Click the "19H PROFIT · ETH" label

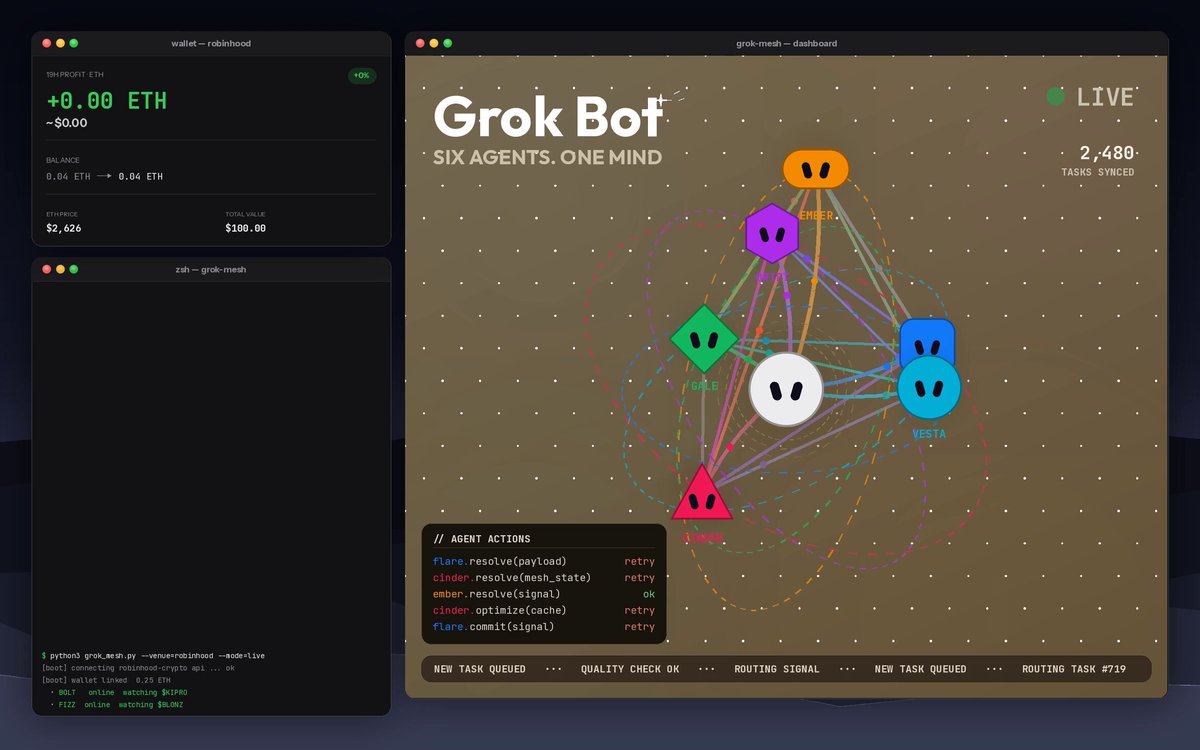coord(75,75)
